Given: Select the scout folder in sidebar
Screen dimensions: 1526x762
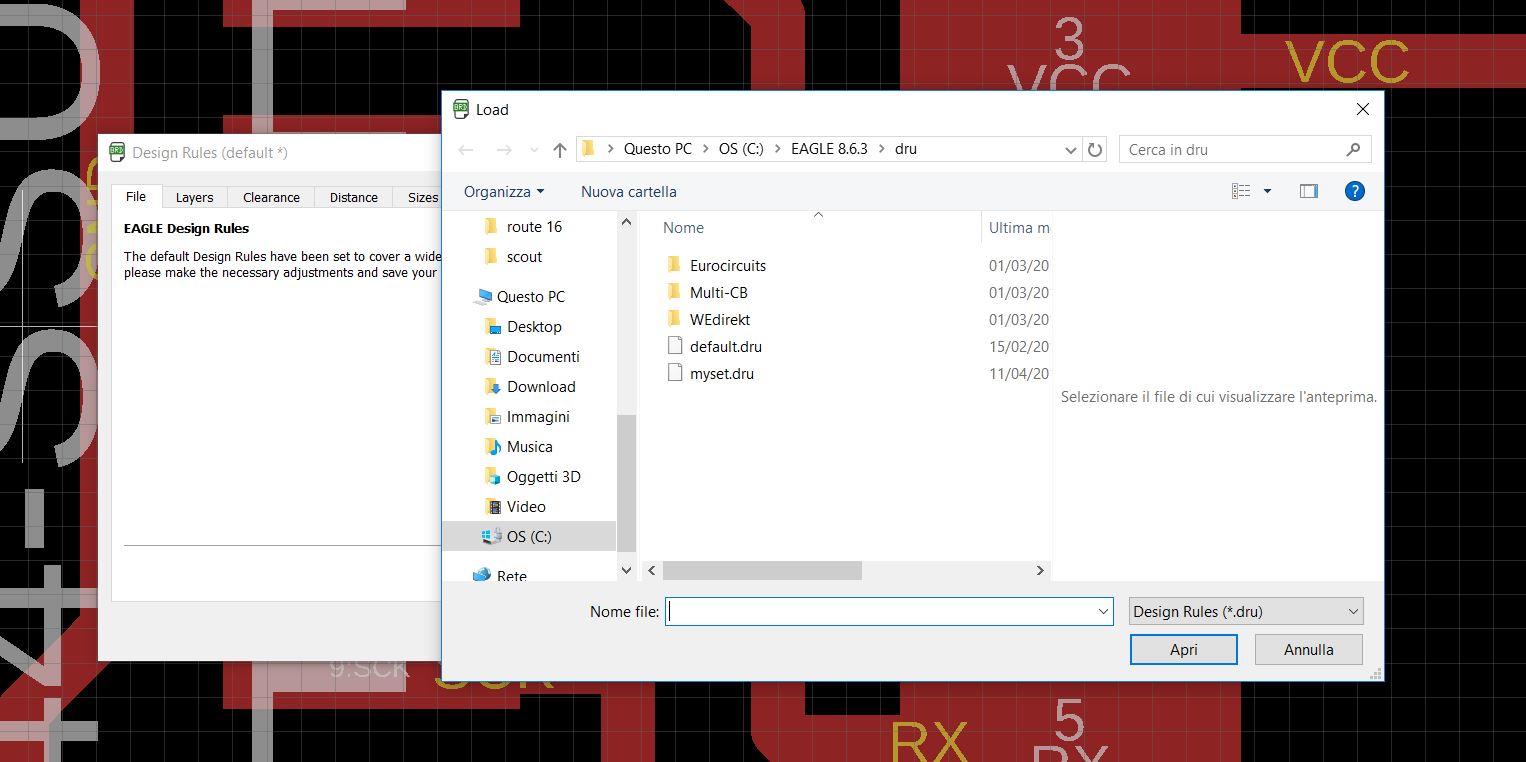Looking at the screenshot, I should point(524,257).
